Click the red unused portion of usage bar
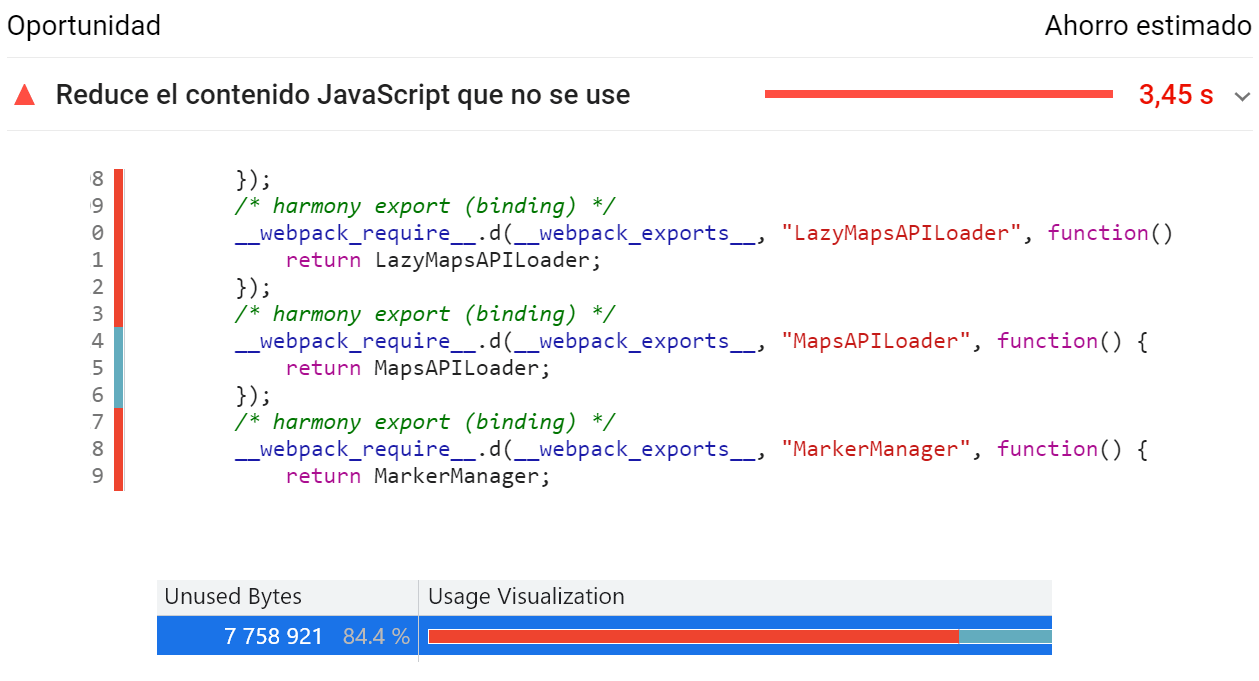 tap(693, 636)
